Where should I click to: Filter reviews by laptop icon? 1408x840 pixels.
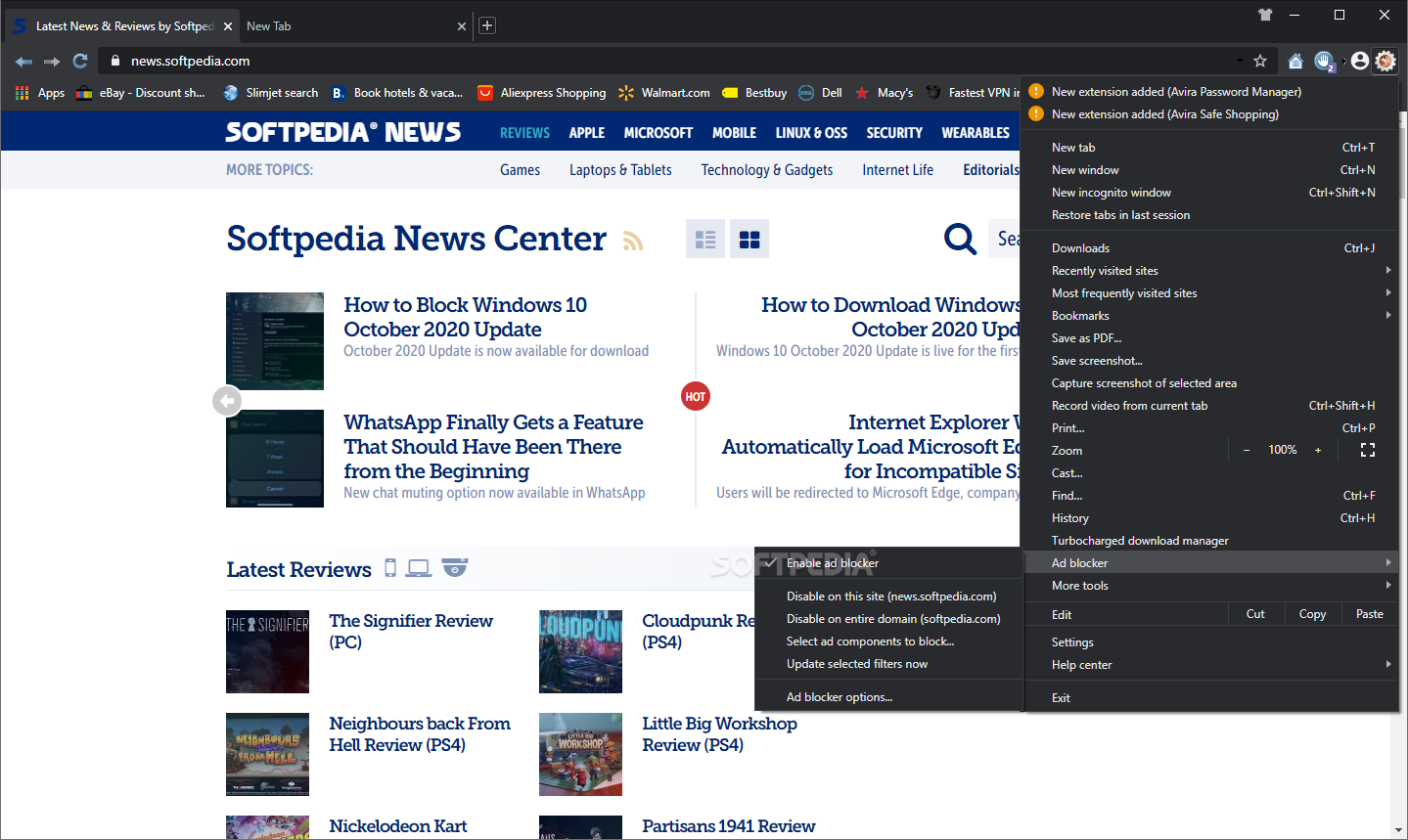(x=419, y=568)
